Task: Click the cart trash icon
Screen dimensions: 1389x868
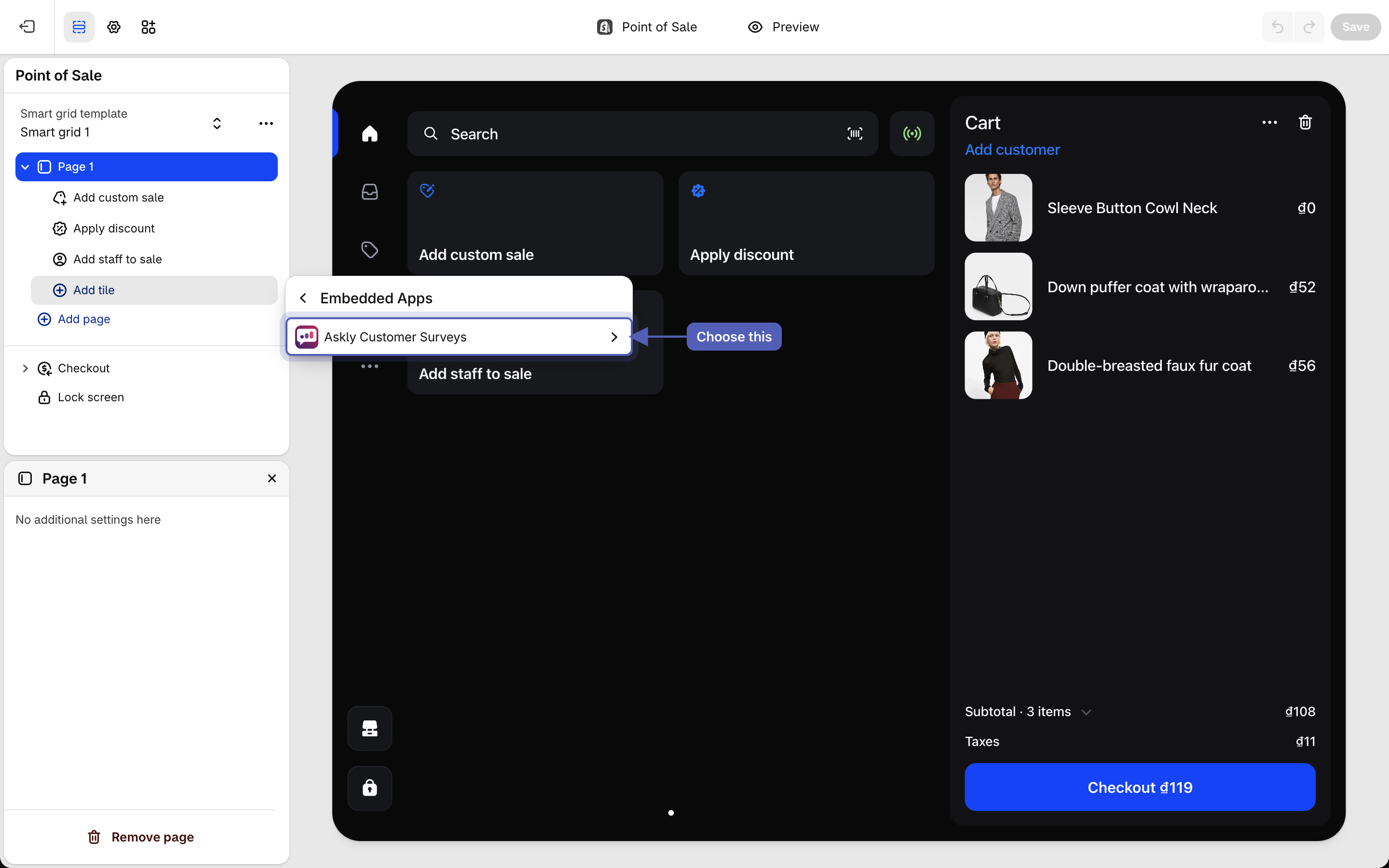Action: [x=1305, y=122]
